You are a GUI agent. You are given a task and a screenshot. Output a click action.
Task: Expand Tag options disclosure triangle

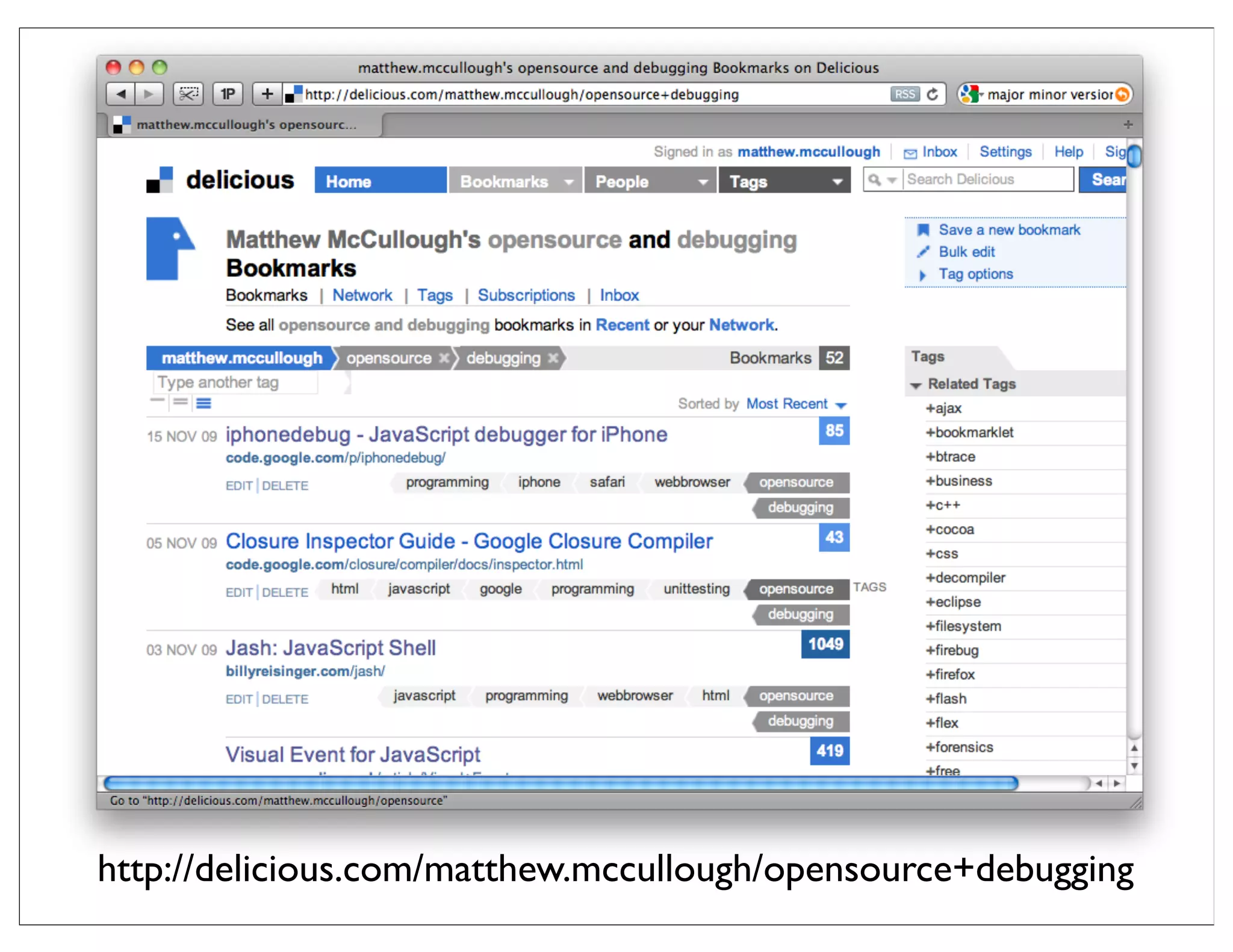pos(922,276)
